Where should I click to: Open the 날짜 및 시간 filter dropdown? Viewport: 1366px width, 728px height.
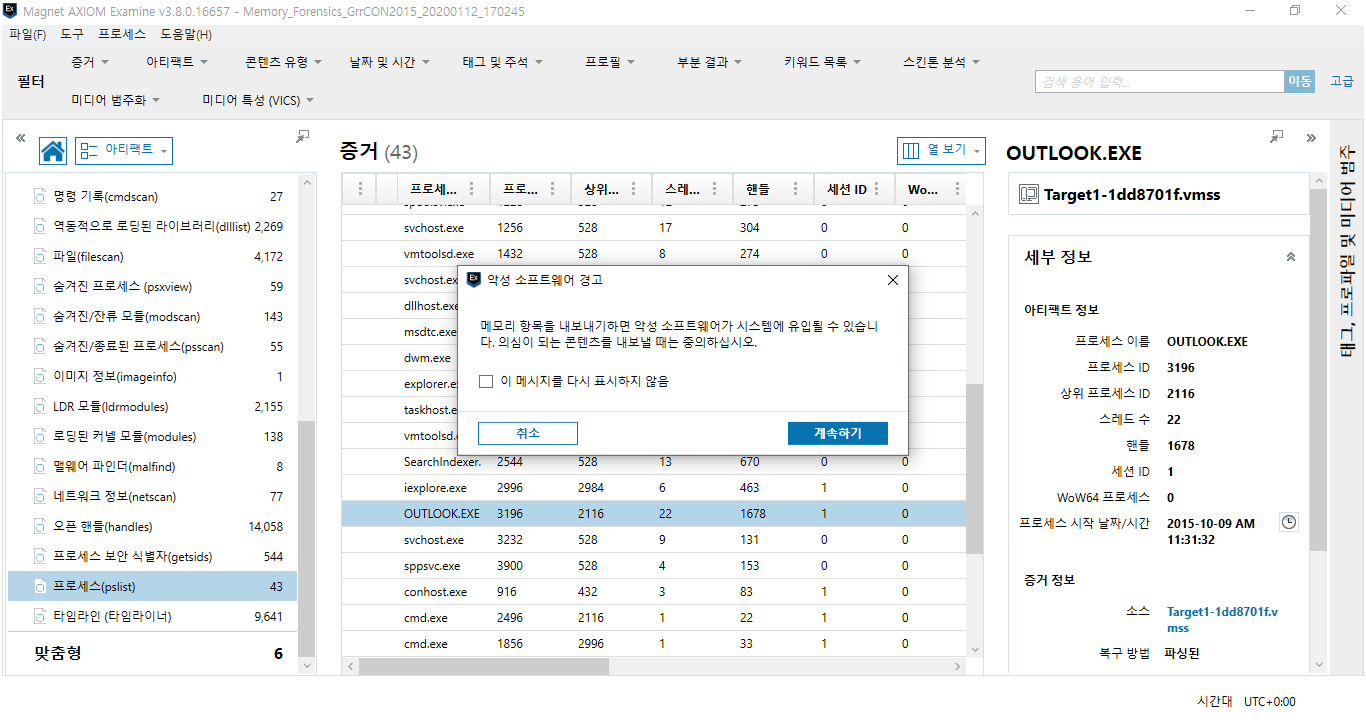pyautogui.click(x=389, y=62)
